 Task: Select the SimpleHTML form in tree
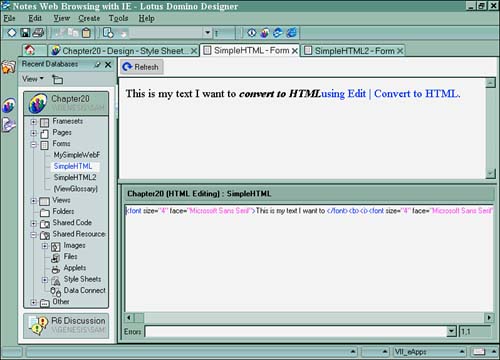point(73,166)
